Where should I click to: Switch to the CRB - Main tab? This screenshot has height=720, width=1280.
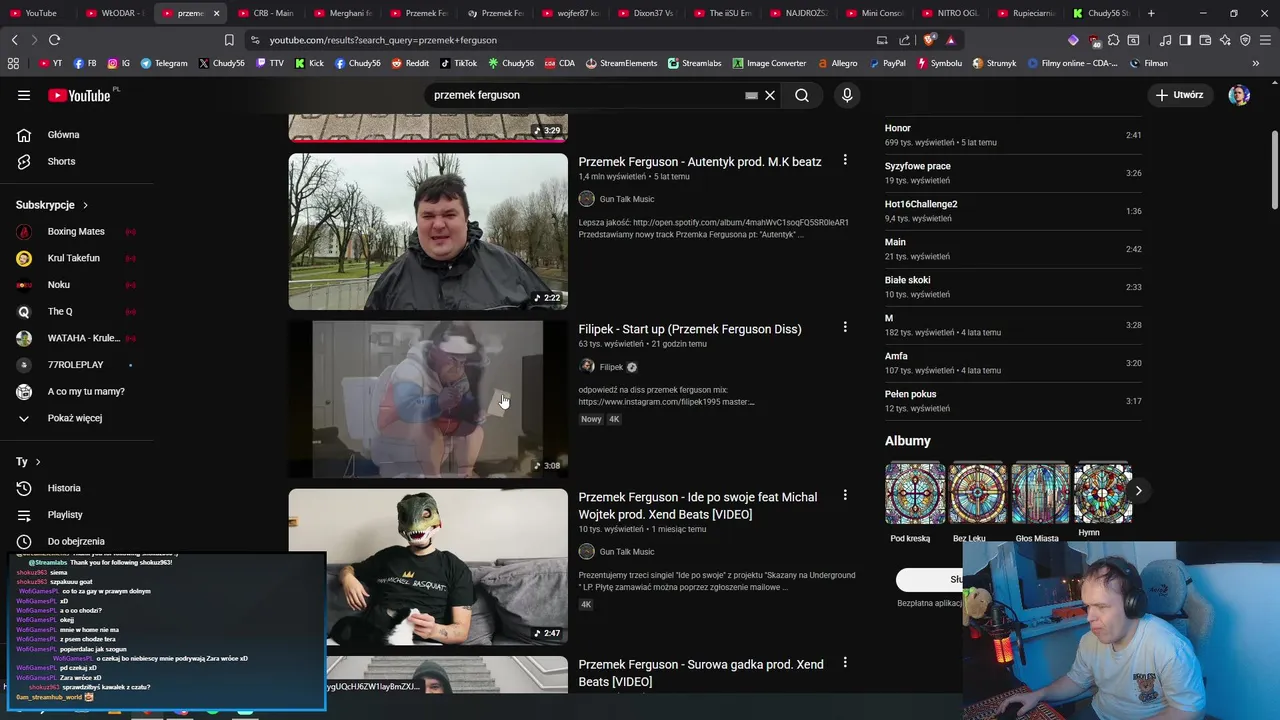[267, 13]
